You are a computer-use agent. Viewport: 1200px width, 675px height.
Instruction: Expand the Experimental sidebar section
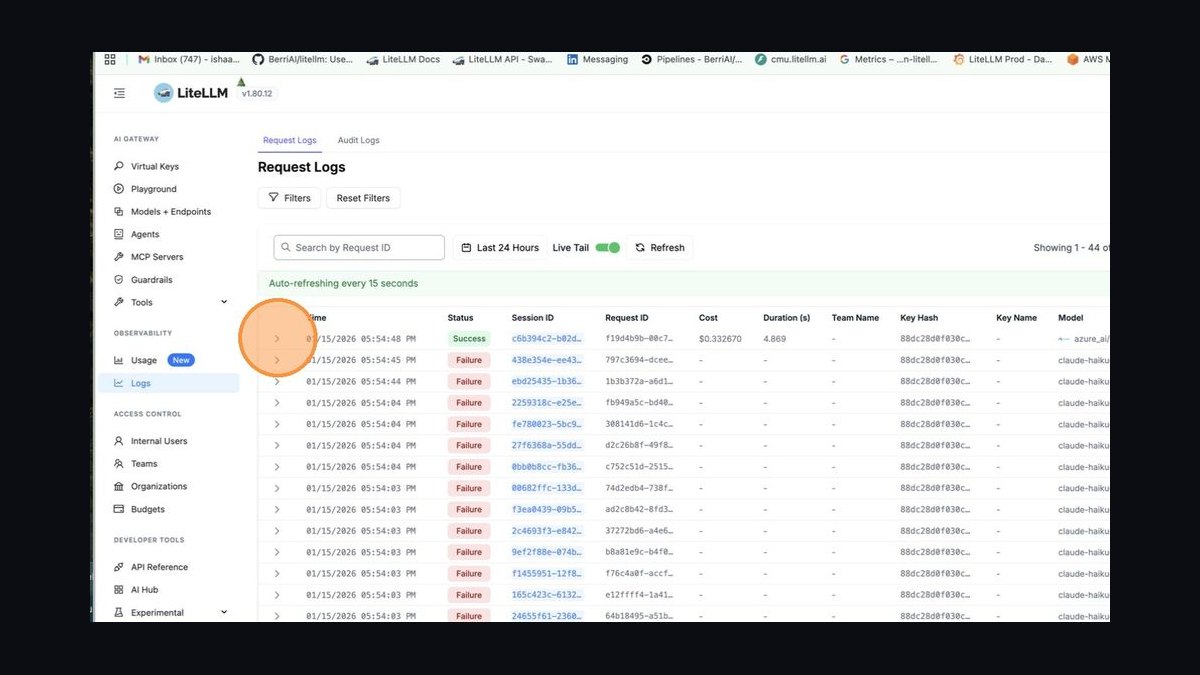(x=170, y=612)
